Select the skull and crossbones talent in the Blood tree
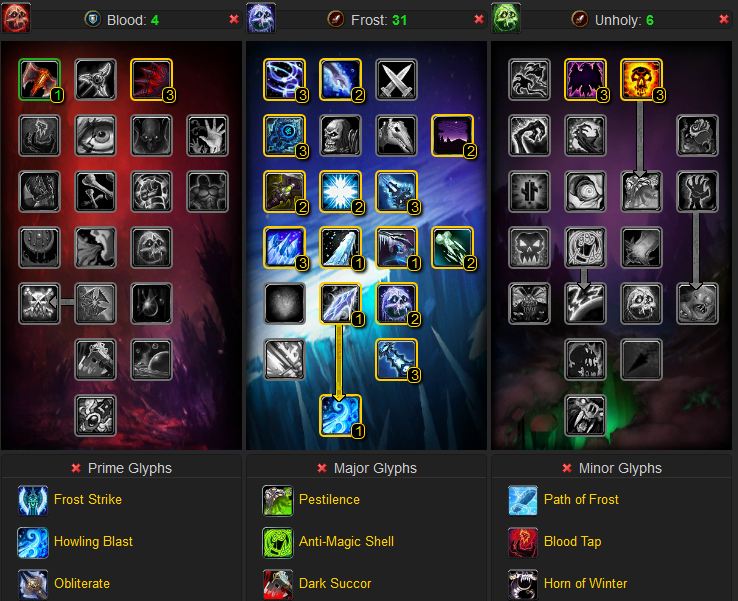This screenshot has height=601, width=738. [40, 303]
